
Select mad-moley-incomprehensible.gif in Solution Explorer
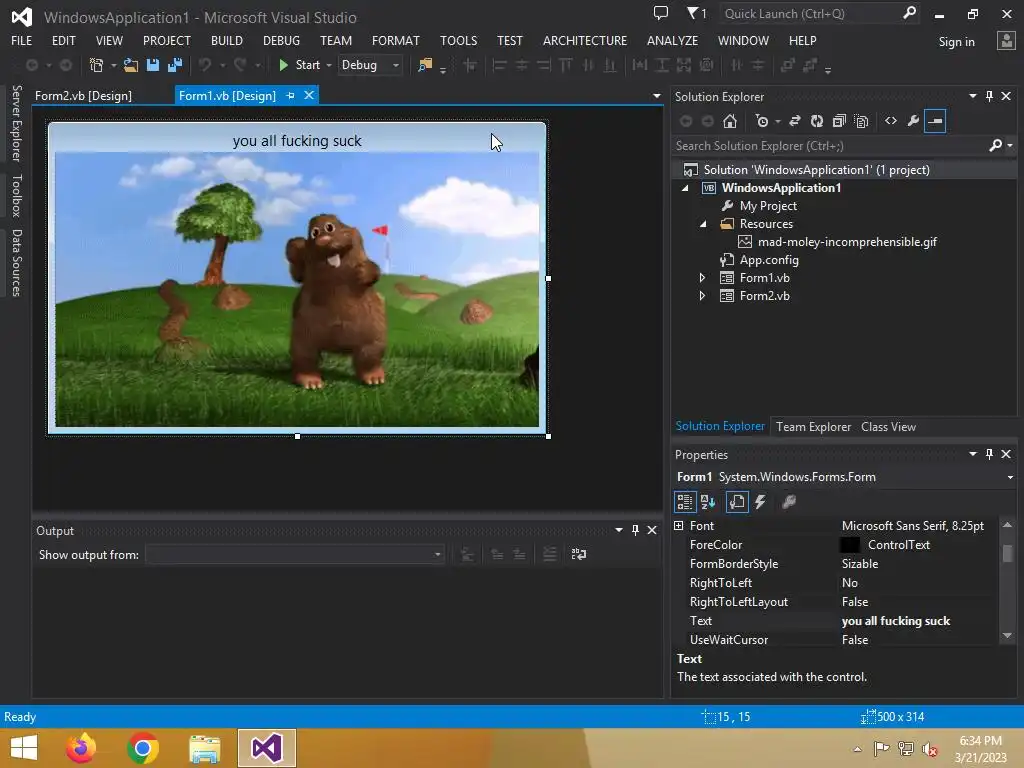(847, 242)
